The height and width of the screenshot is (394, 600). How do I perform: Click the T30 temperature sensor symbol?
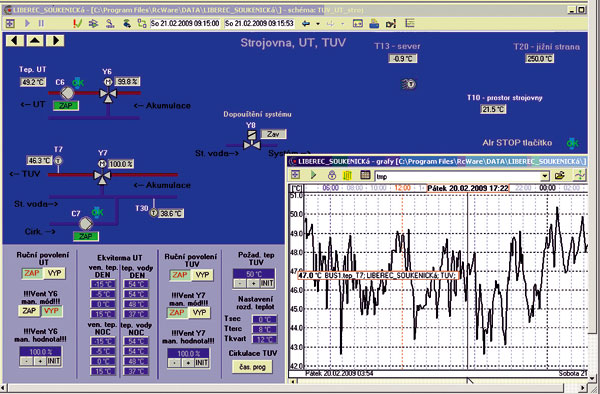click(154, 213)
